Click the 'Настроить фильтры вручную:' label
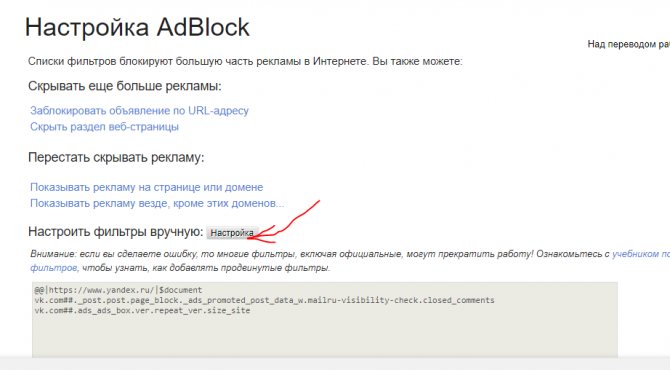 coord(115,232)
